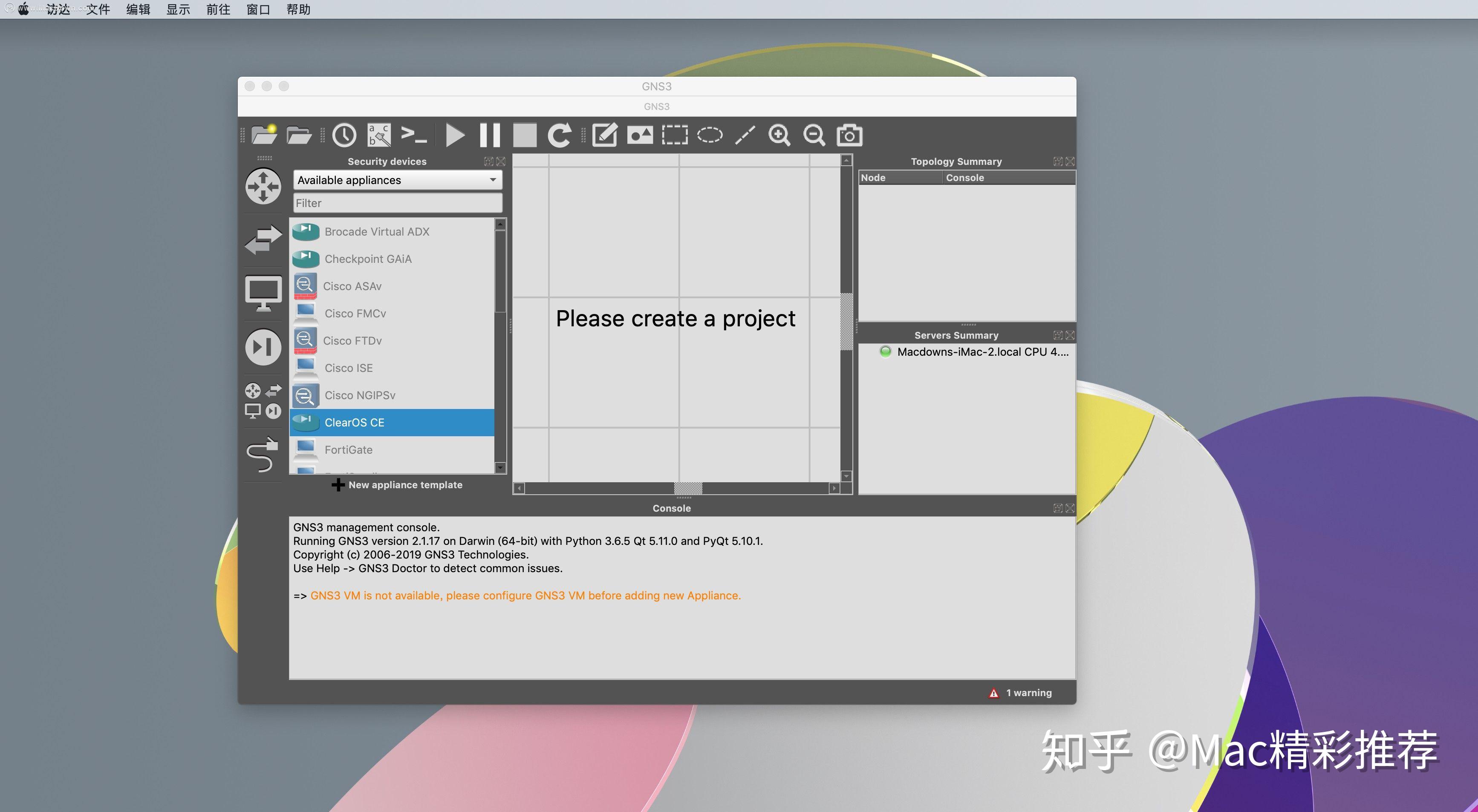Click the 1 warning status indicator

1020,693
